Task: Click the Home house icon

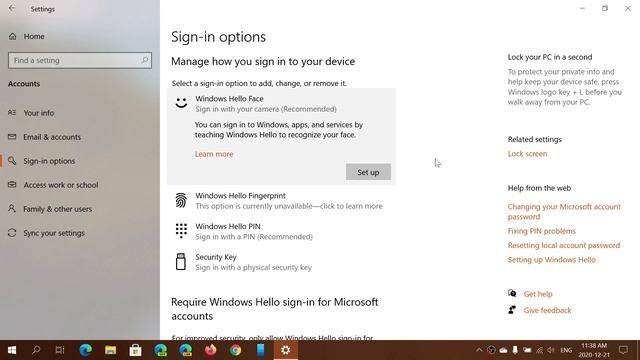Action: [13, 36]
